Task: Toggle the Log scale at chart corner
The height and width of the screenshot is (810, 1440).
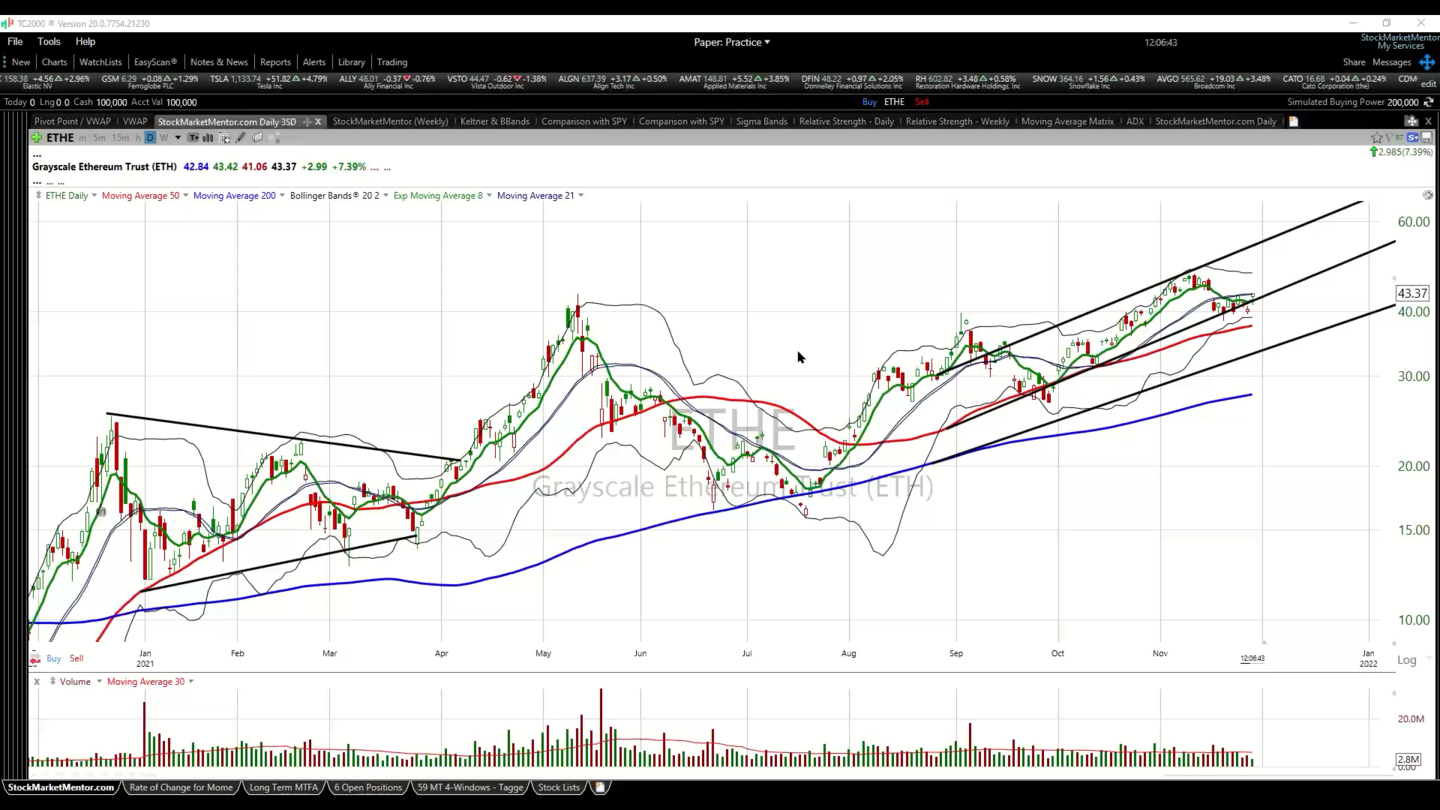Action: 1406,660
